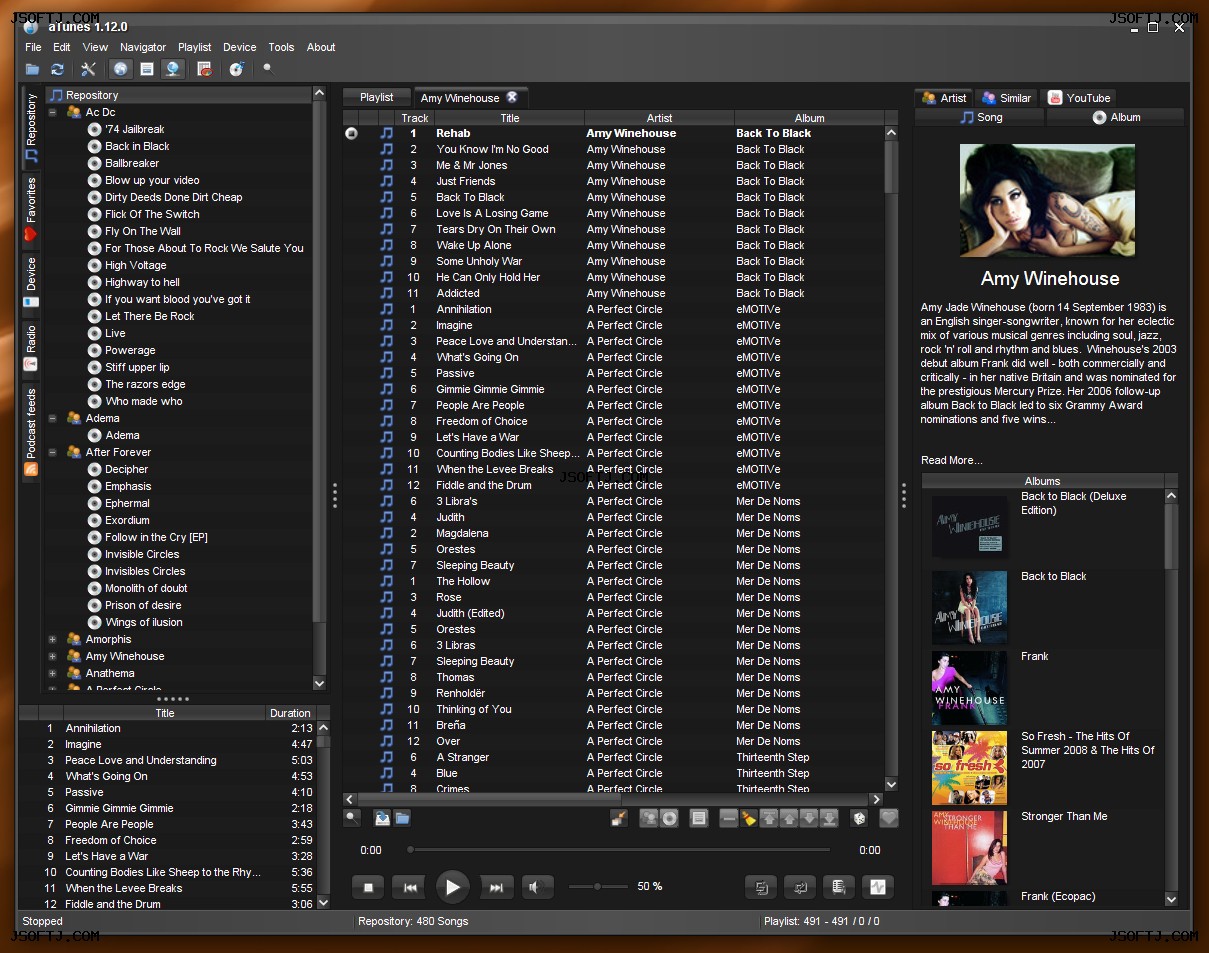Click the magnifier icon below the playlist
This screenshot has height=953, width=1209.
[x=351, y=818]
